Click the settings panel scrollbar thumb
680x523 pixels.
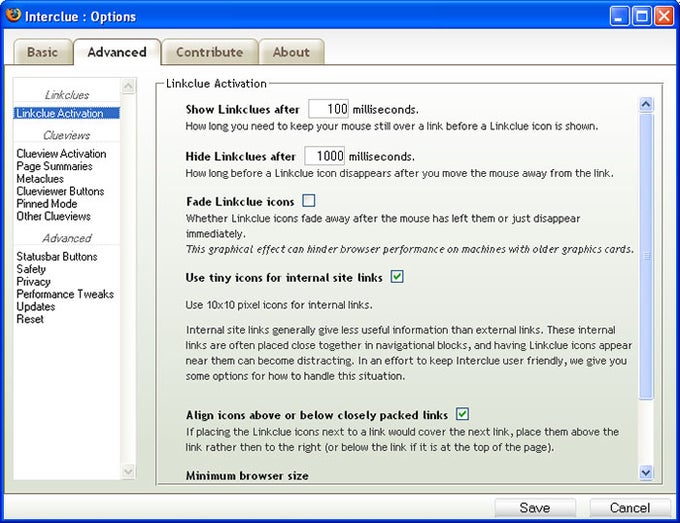(646, 256)
